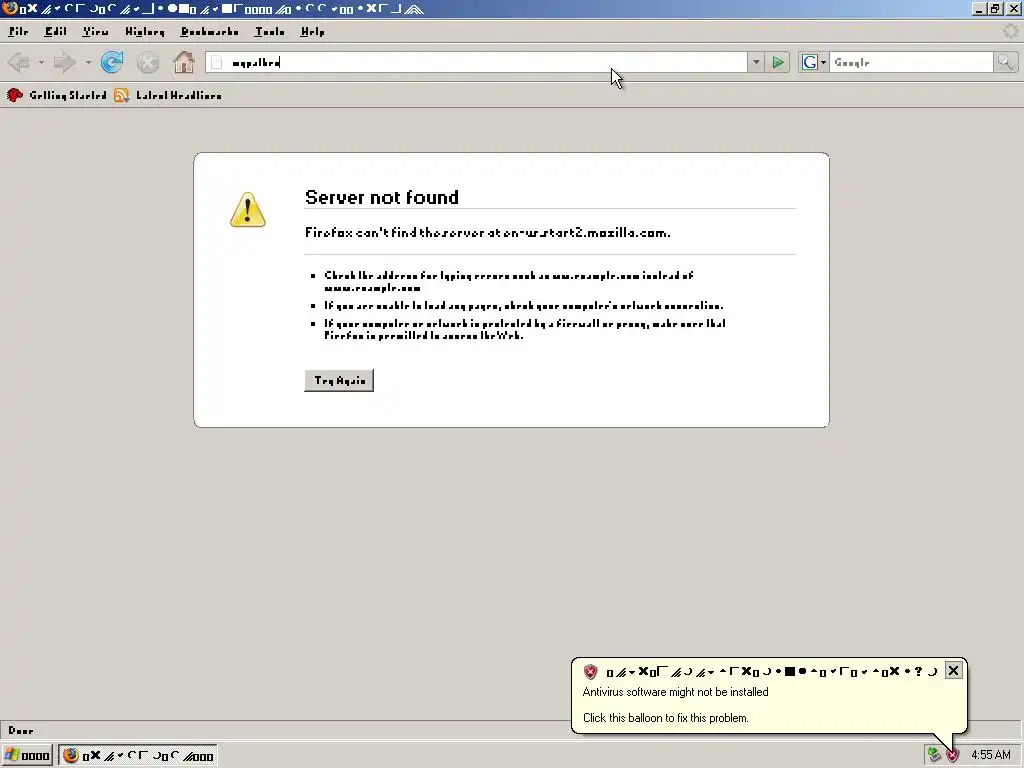
Task: Open the Bookmarks menu
Action: coord(209,31)
